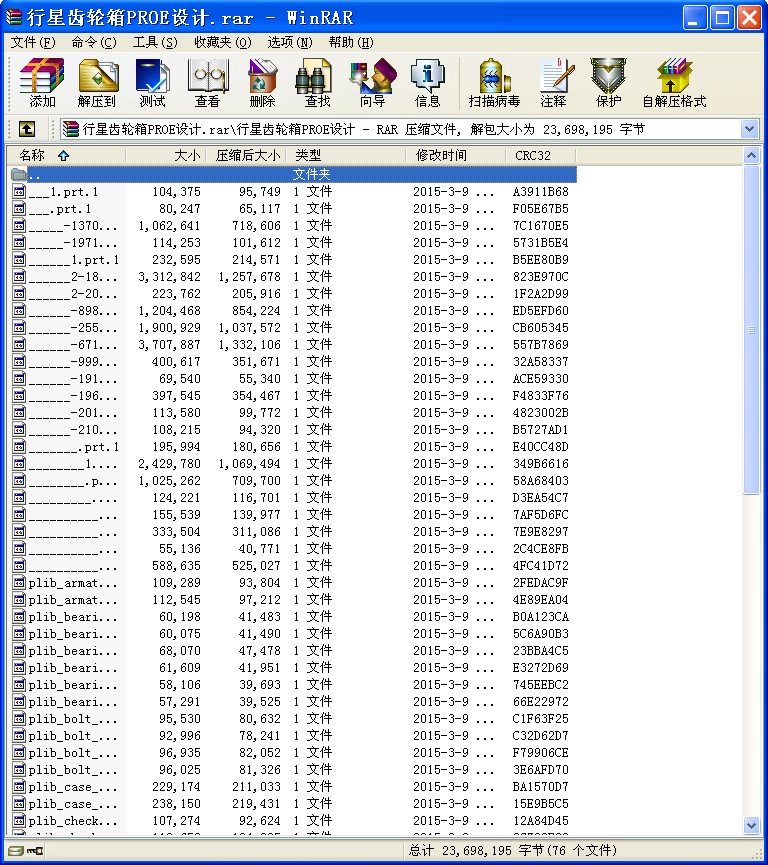
Task: Select file with CRC 5731B5E4
Action: [294, 243]
